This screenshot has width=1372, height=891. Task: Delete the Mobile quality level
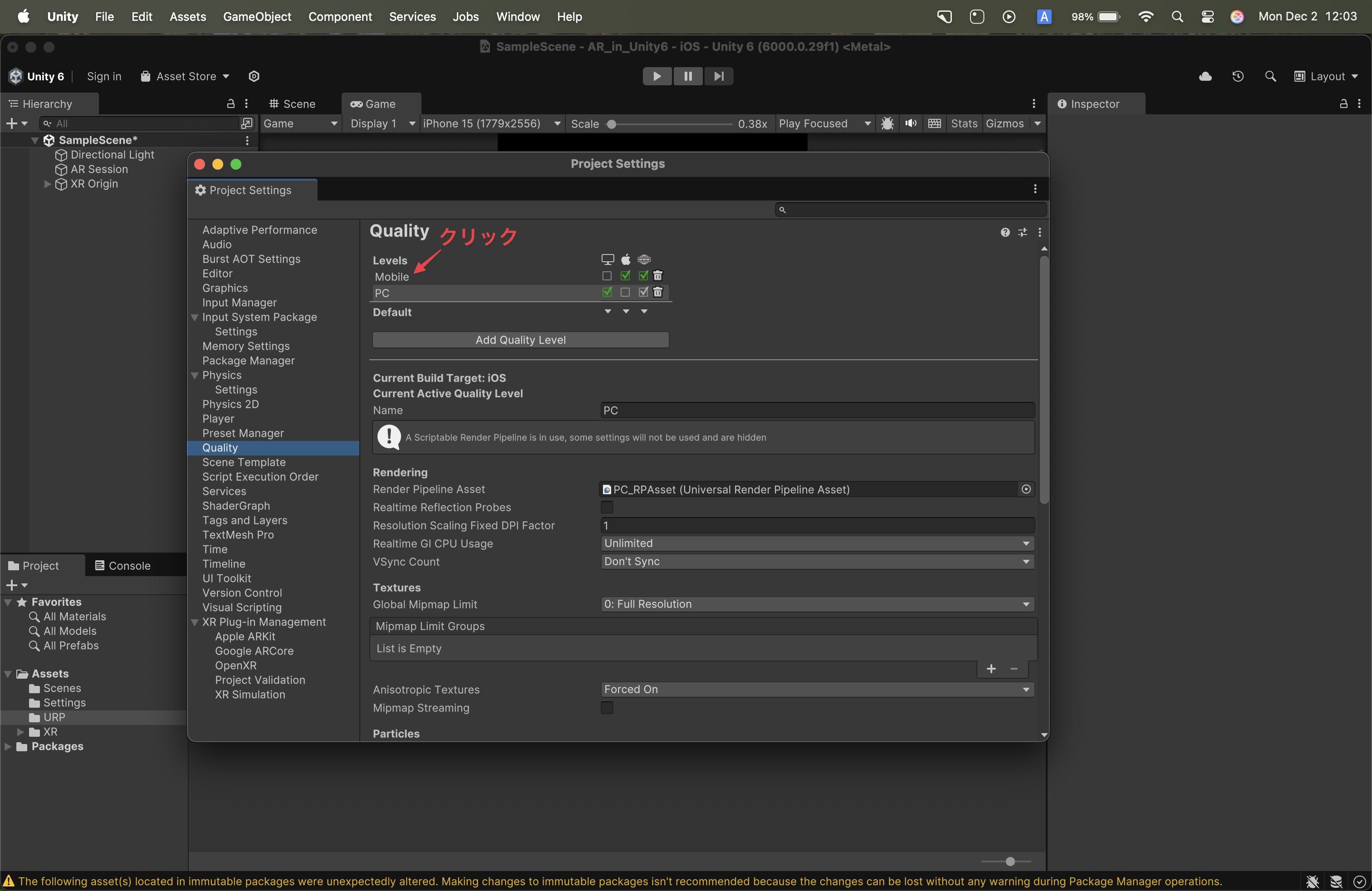pyautogui.click(x=658, y=275)
